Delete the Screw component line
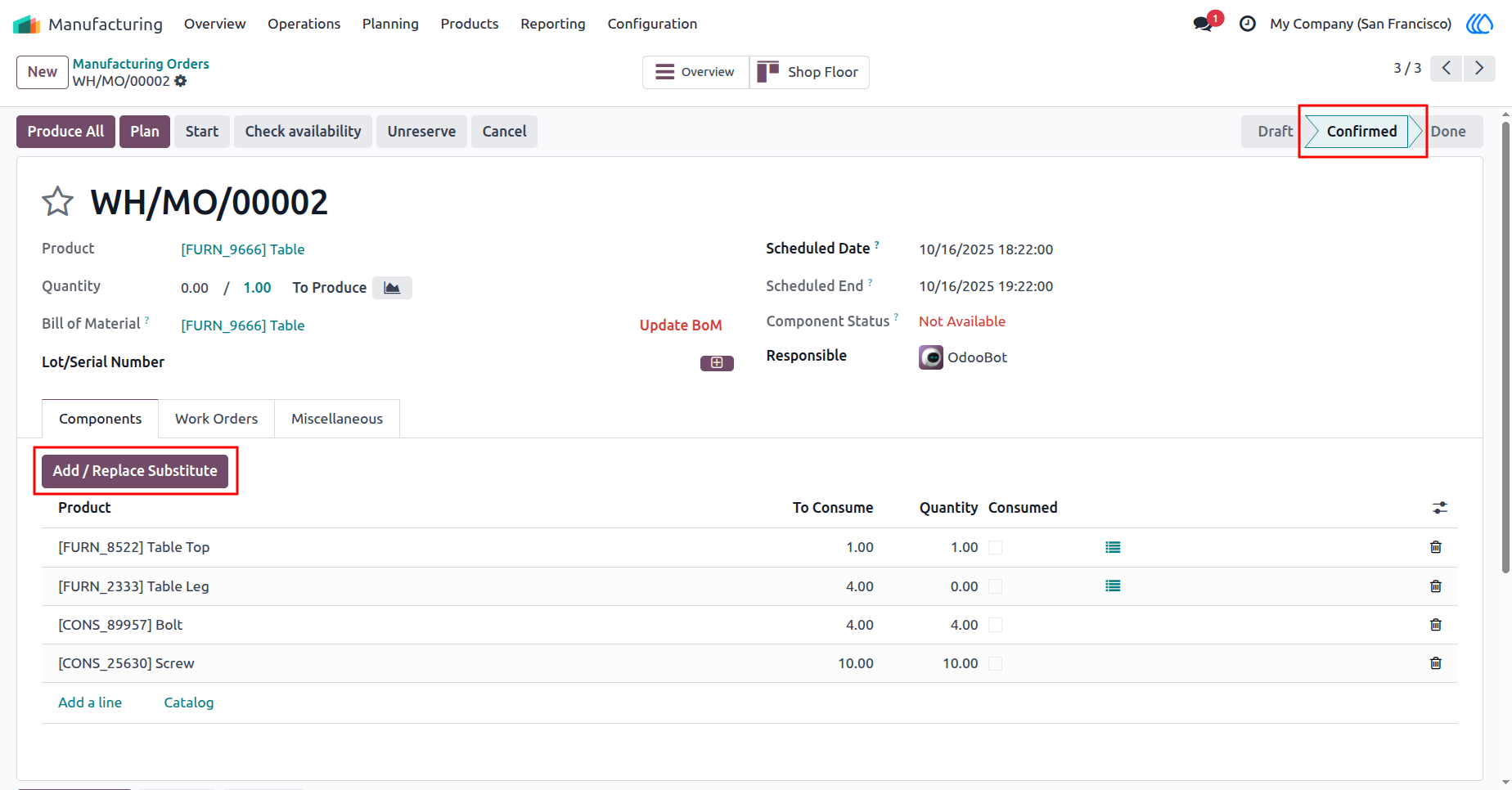Screen dimensions: 1512x790 point(1435,663)
